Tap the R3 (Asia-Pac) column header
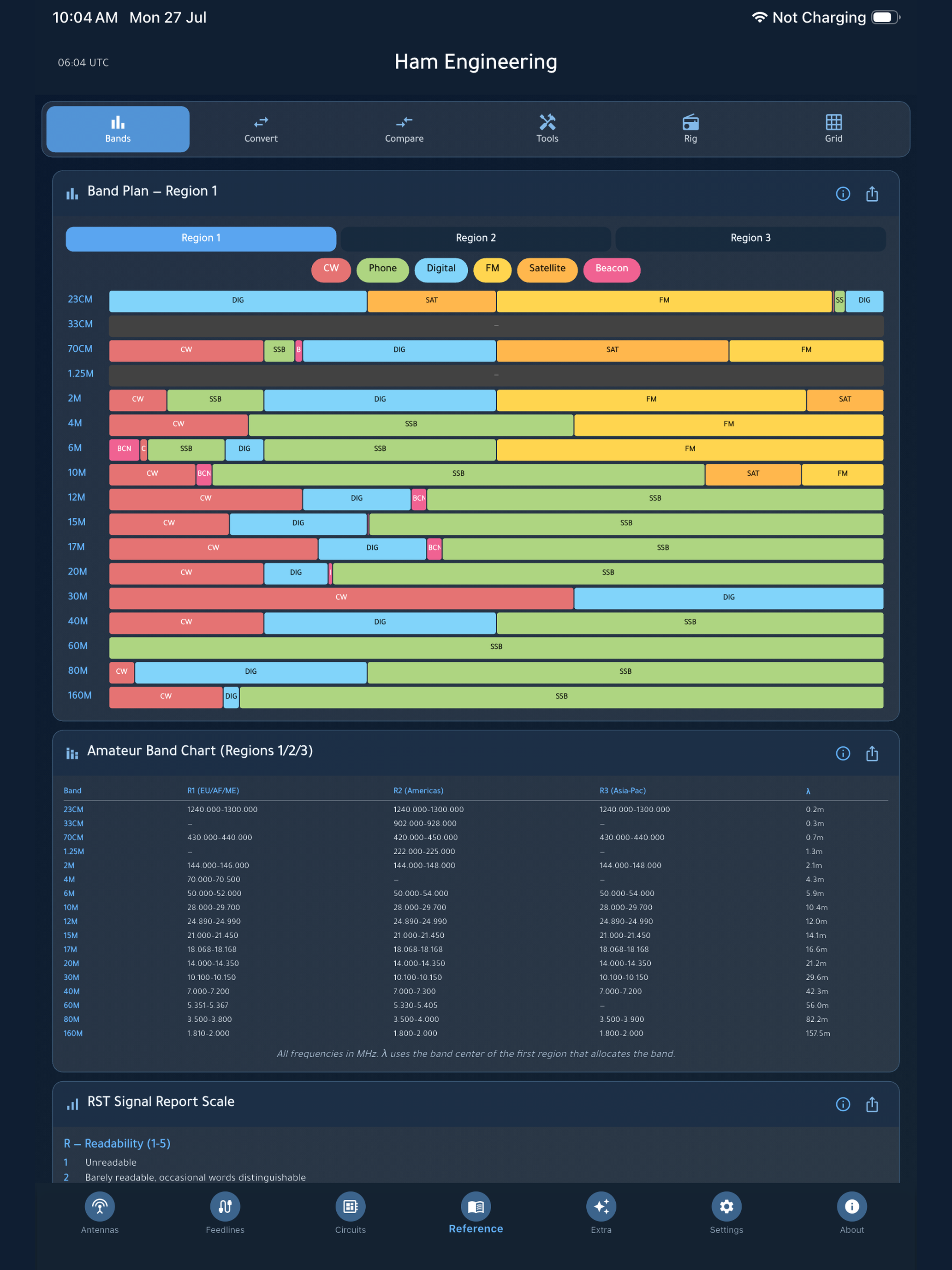The width and height of the screenshot is (952, 1270). click(623, 791)
